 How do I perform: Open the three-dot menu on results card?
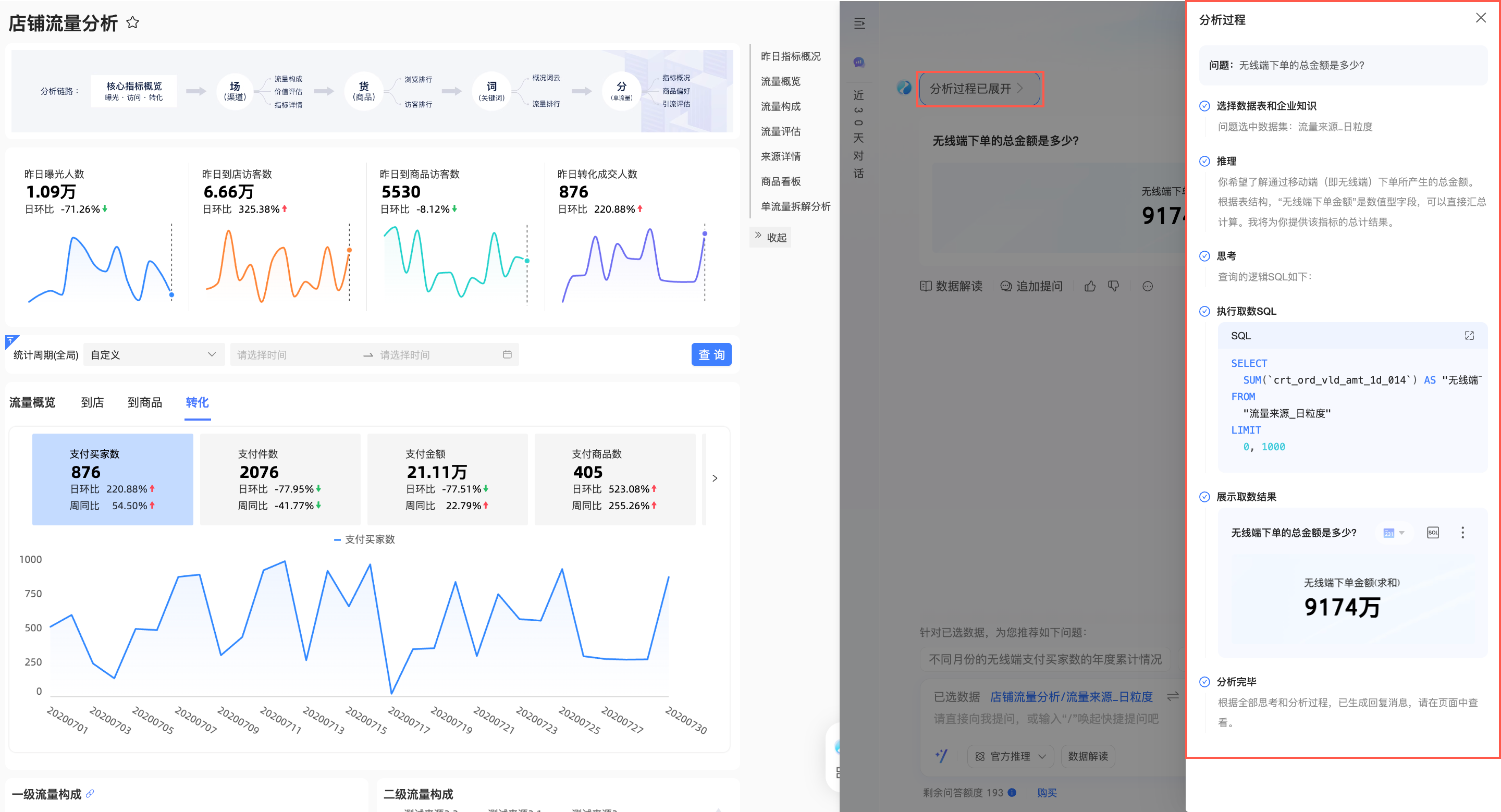tap(1462, 533)
